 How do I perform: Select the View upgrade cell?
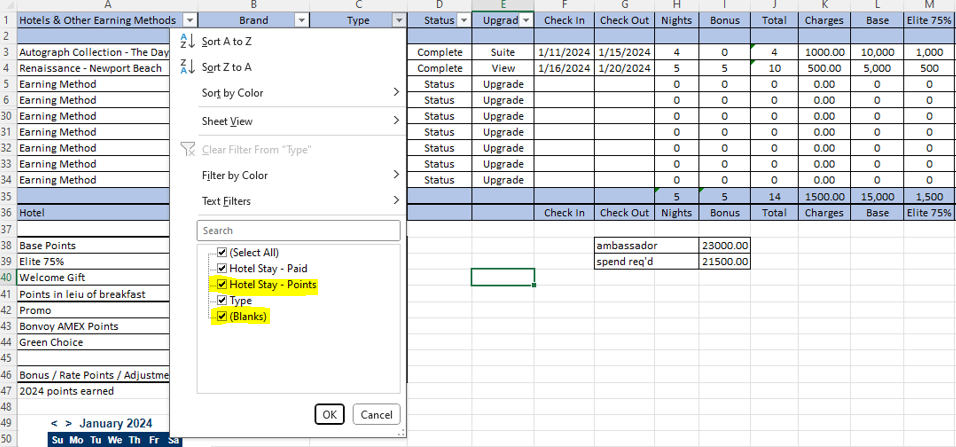pos(503,68)
